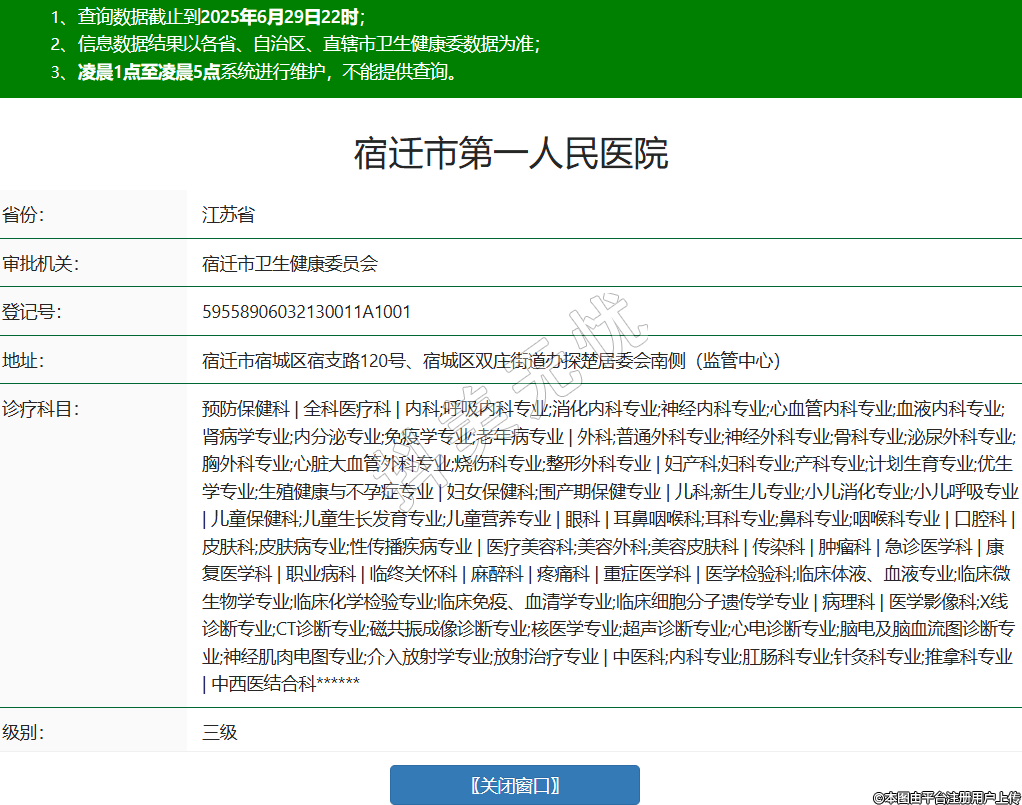Click the 级别 field label
This screenshot has width=1022, height=805.
23,732
